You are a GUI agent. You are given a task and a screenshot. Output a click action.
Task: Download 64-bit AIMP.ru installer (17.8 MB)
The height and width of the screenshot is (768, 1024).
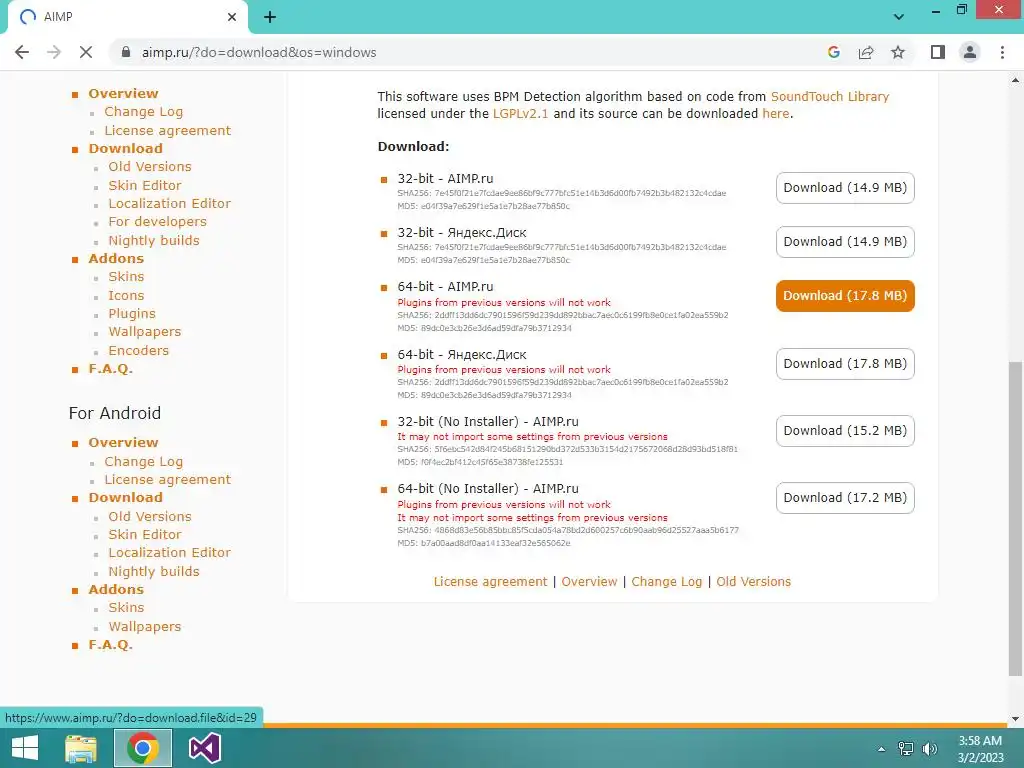(x=845, y=296)
